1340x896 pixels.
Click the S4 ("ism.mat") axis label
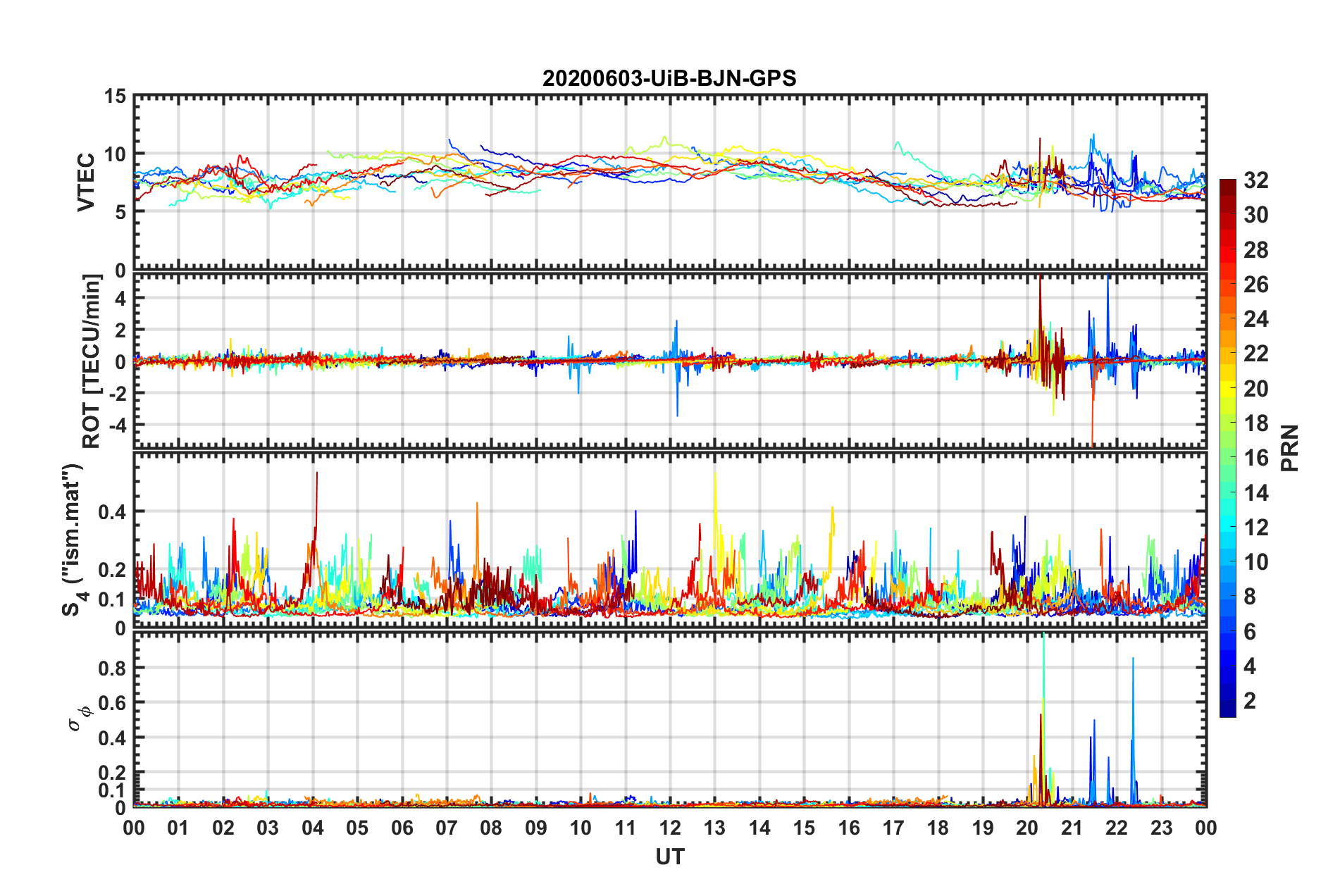pos(75,540)
